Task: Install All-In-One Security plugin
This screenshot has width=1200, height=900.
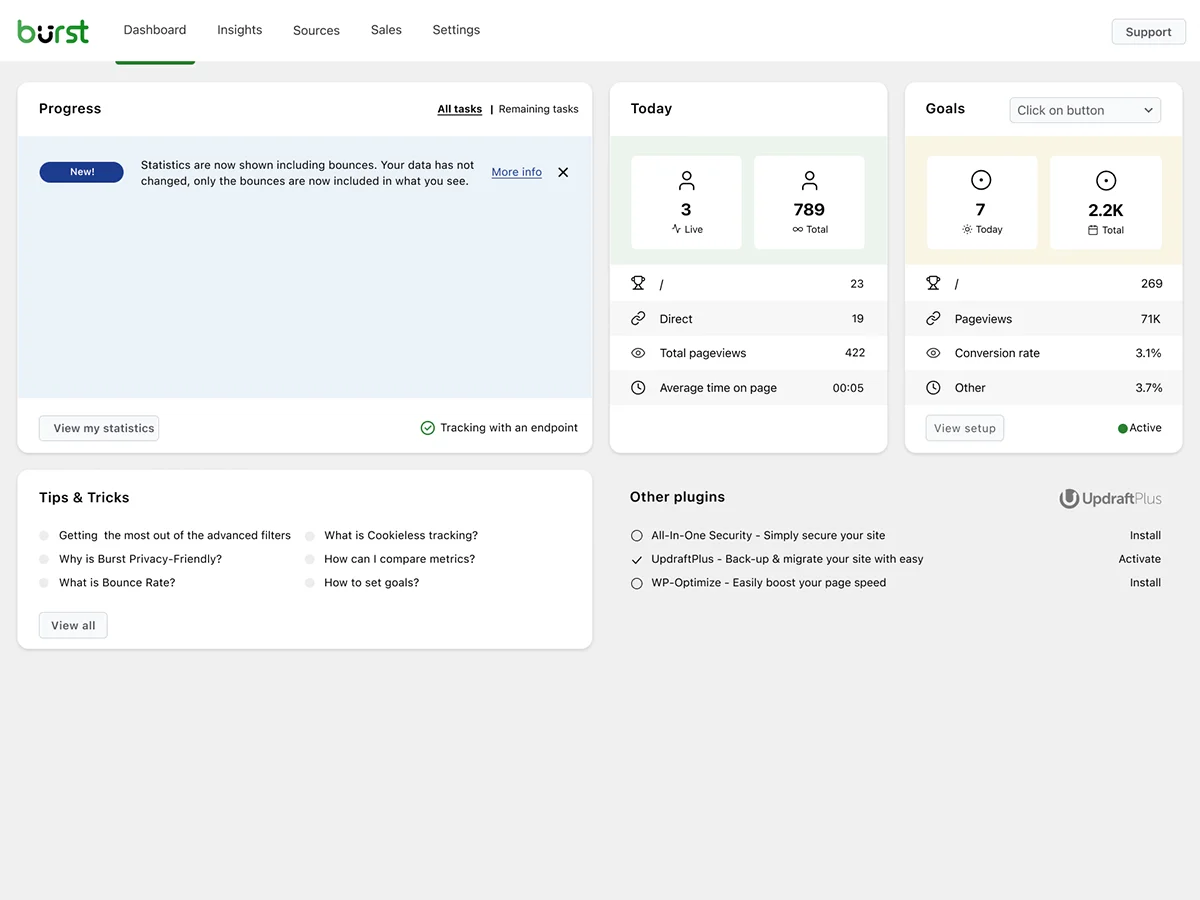Action: (1145, 535)
